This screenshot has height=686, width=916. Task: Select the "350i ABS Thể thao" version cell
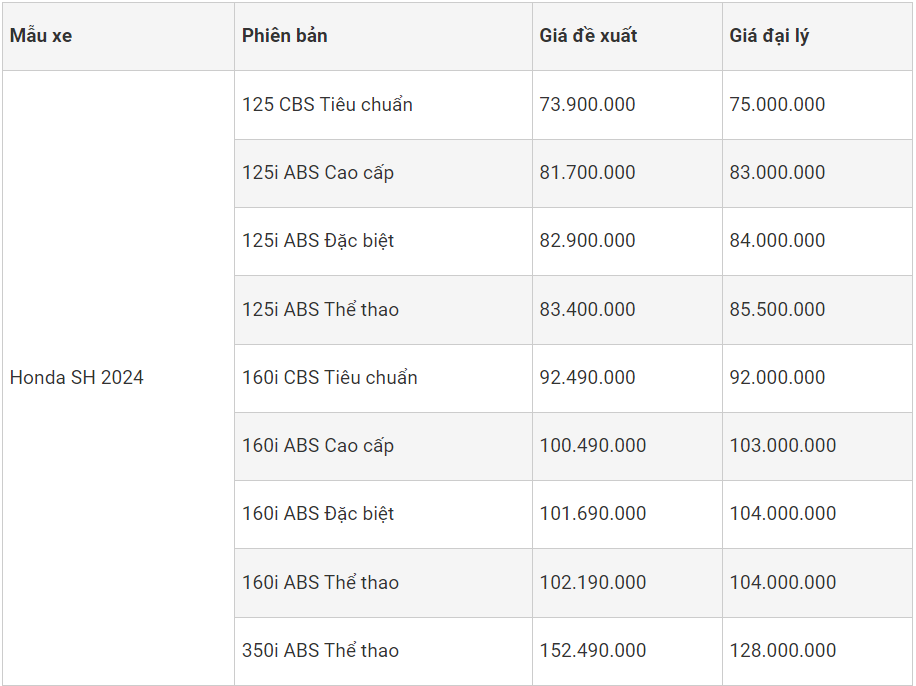[x=320, y=651]
